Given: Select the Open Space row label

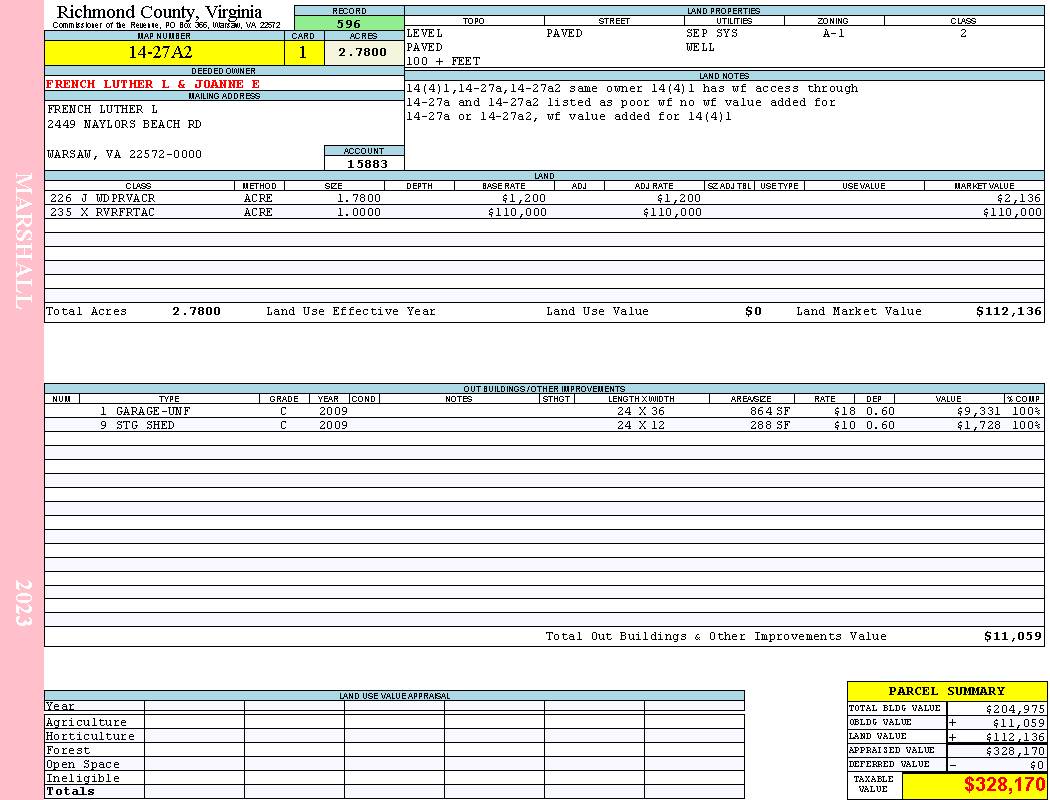Looking at the screenshot, I should coord(82,765).
